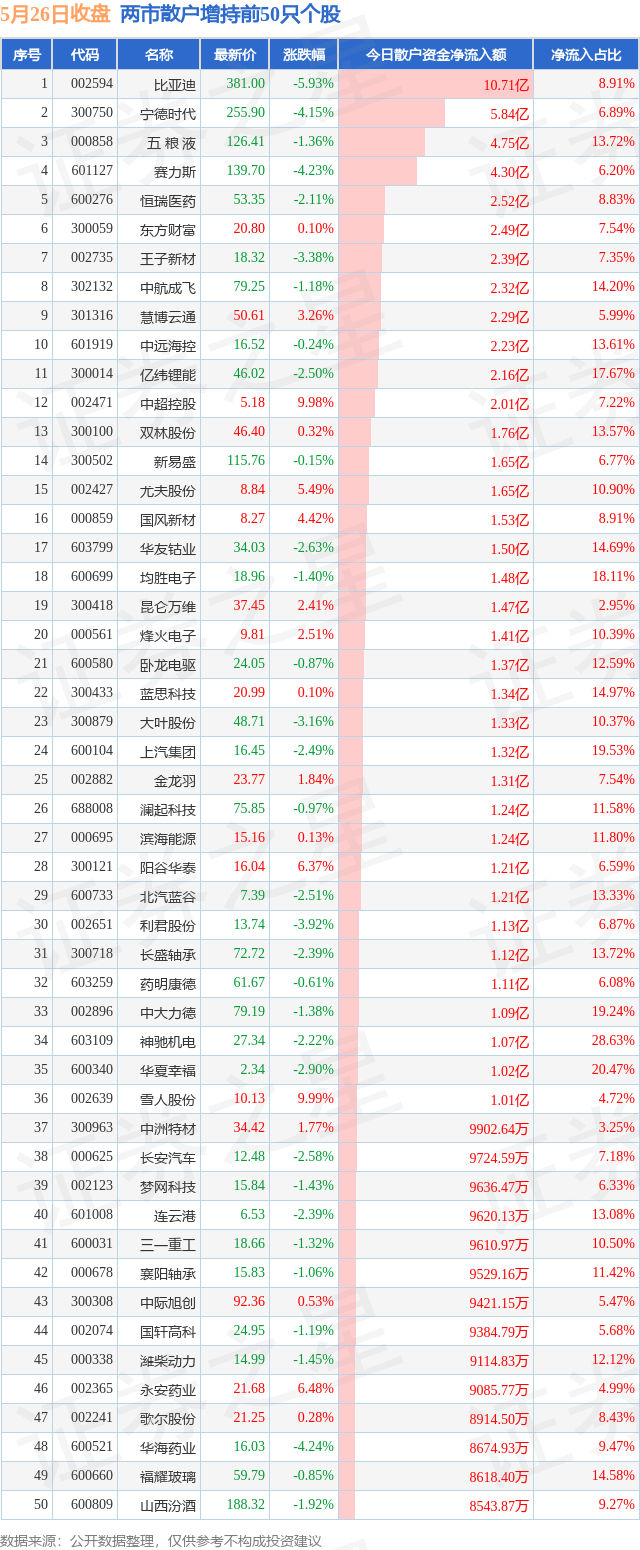Select stock name 长安汽车
This screenshot has height=1550, width=640.
[x=168, y=1158]
